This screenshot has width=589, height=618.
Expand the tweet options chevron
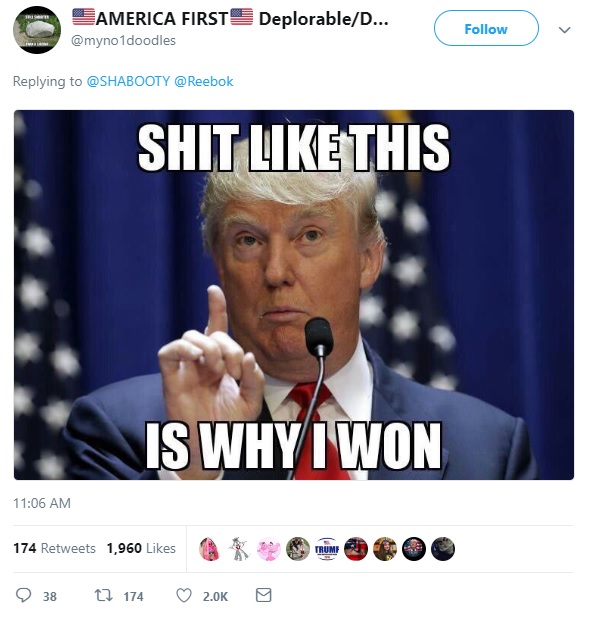tap(565, 30)
